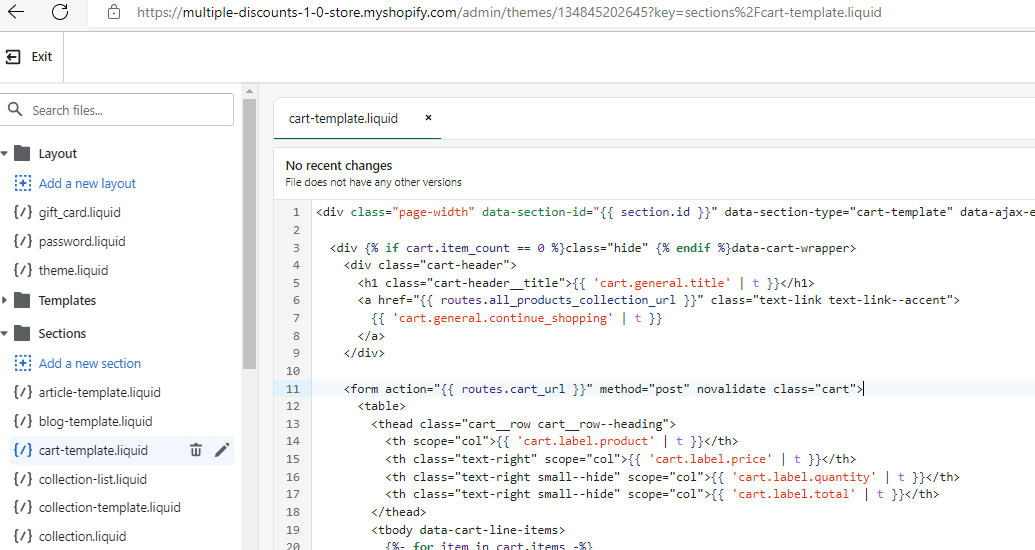Click Add a new layout link

point(87,184)
